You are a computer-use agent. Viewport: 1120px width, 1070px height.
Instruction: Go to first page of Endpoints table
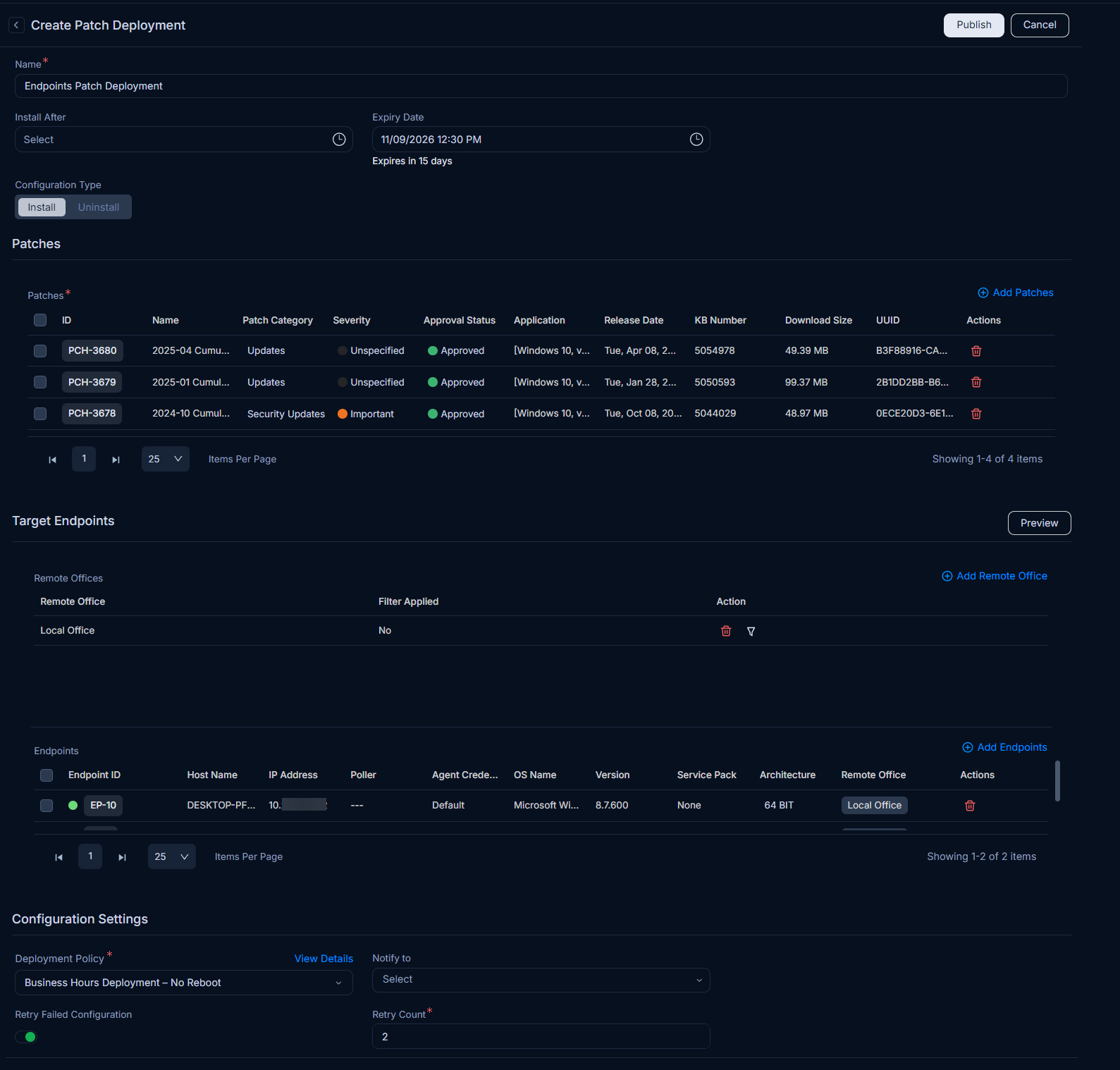click(59, 857)
